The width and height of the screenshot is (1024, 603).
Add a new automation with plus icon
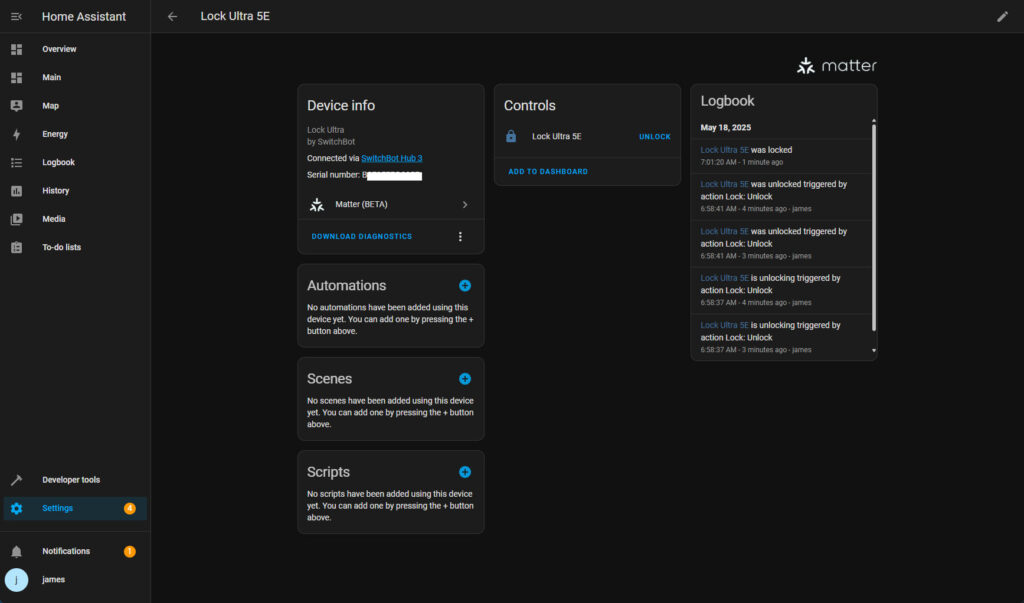click(x=464, y=286)
